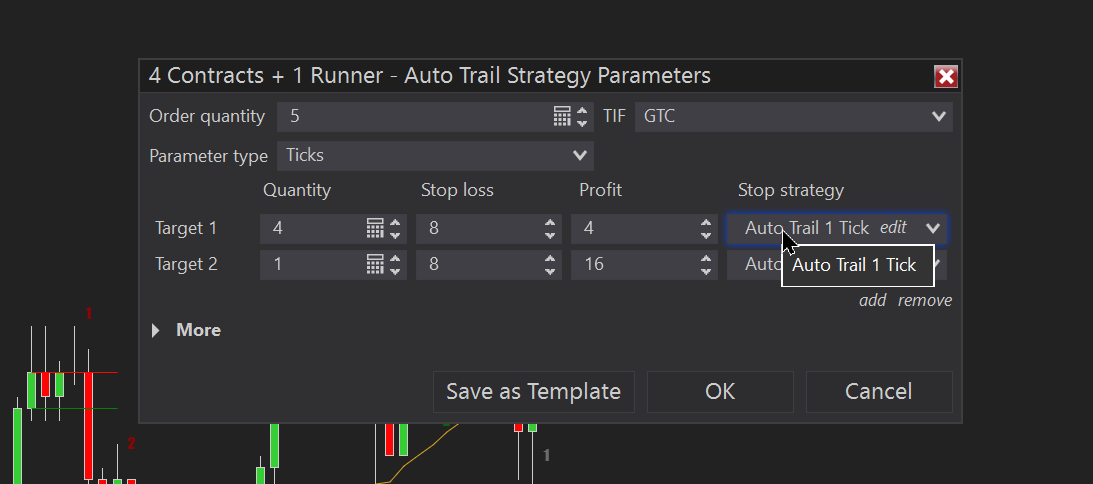Screen dimensions: 1093x484
Task: Click the add target link
Action: click(872, 301)
